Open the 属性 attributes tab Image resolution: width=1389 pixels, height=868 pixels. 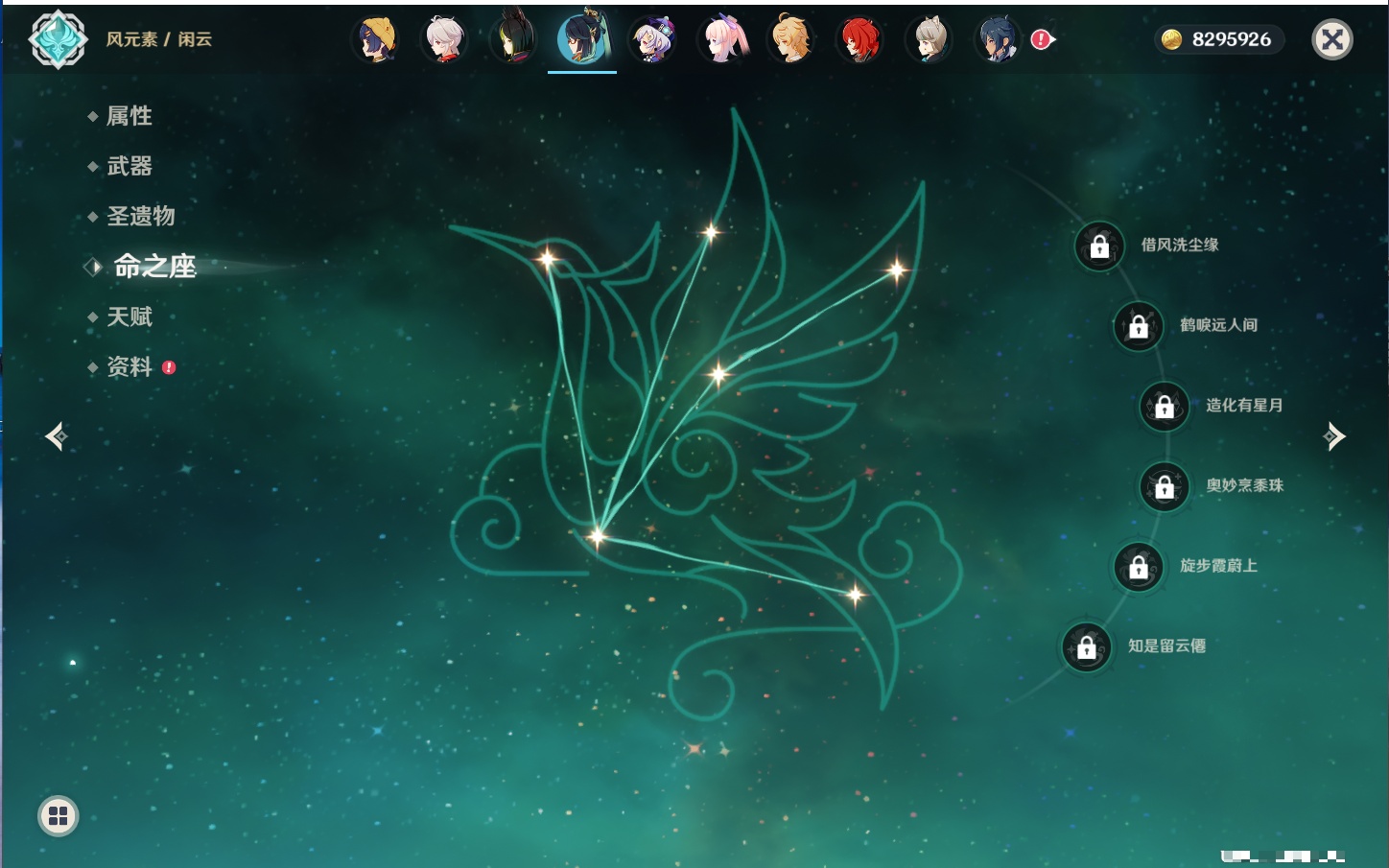point(129,116)
